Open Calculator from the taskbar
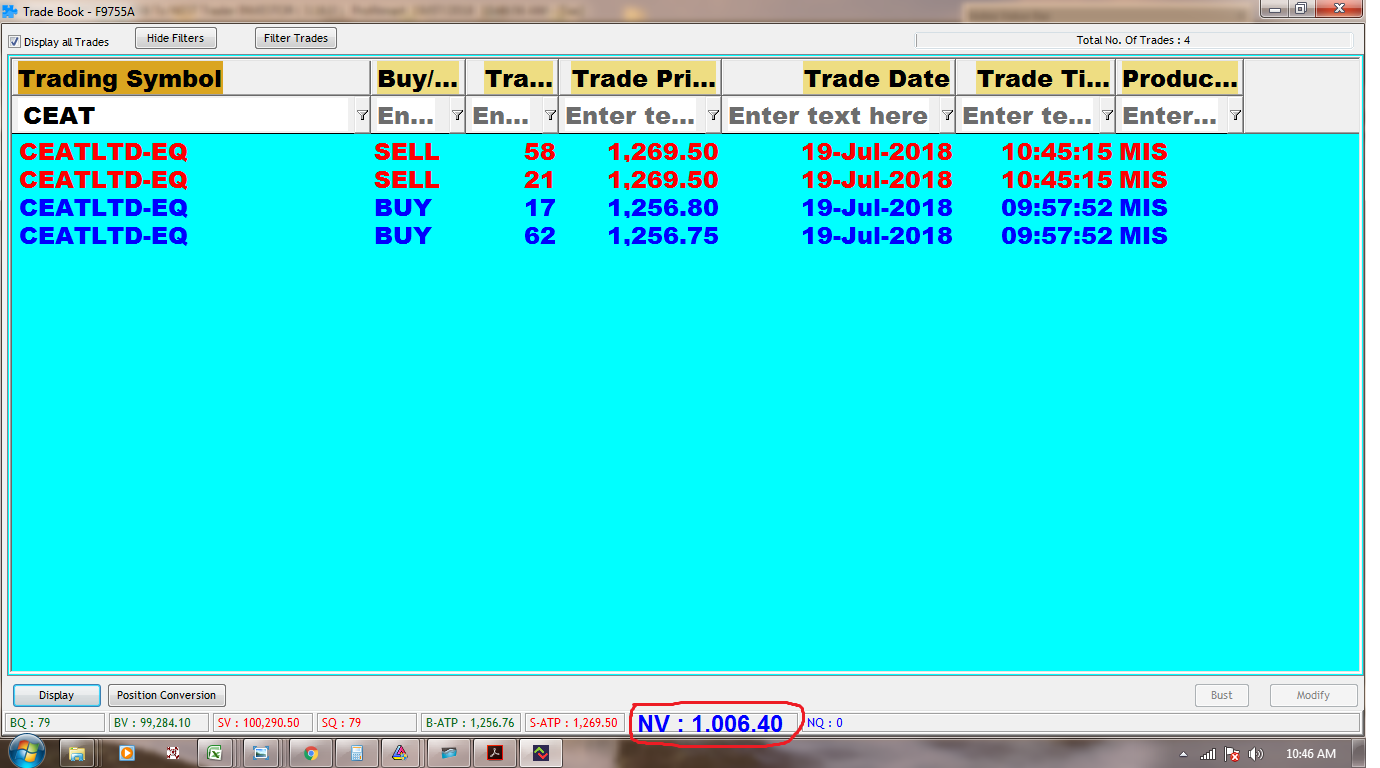 [x=357, y=753]
